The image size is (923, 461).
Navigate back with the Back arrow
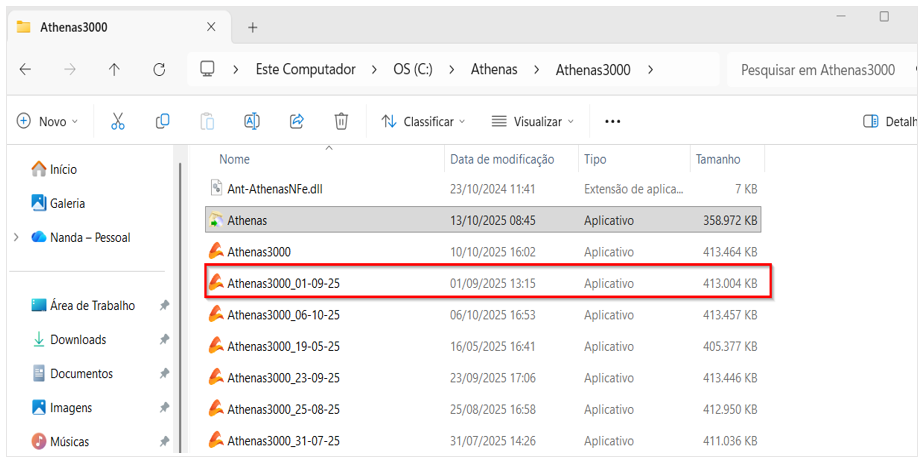(26, 70)
